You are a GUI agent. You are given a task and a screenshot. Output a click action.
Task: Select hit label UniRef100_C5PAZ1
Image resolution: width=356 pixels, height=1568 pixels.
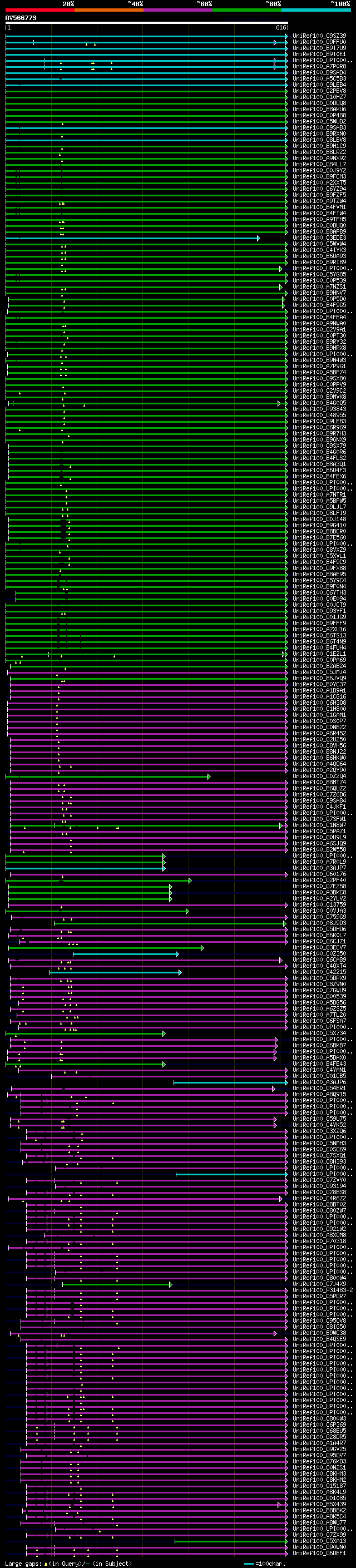tap(319, 832)
